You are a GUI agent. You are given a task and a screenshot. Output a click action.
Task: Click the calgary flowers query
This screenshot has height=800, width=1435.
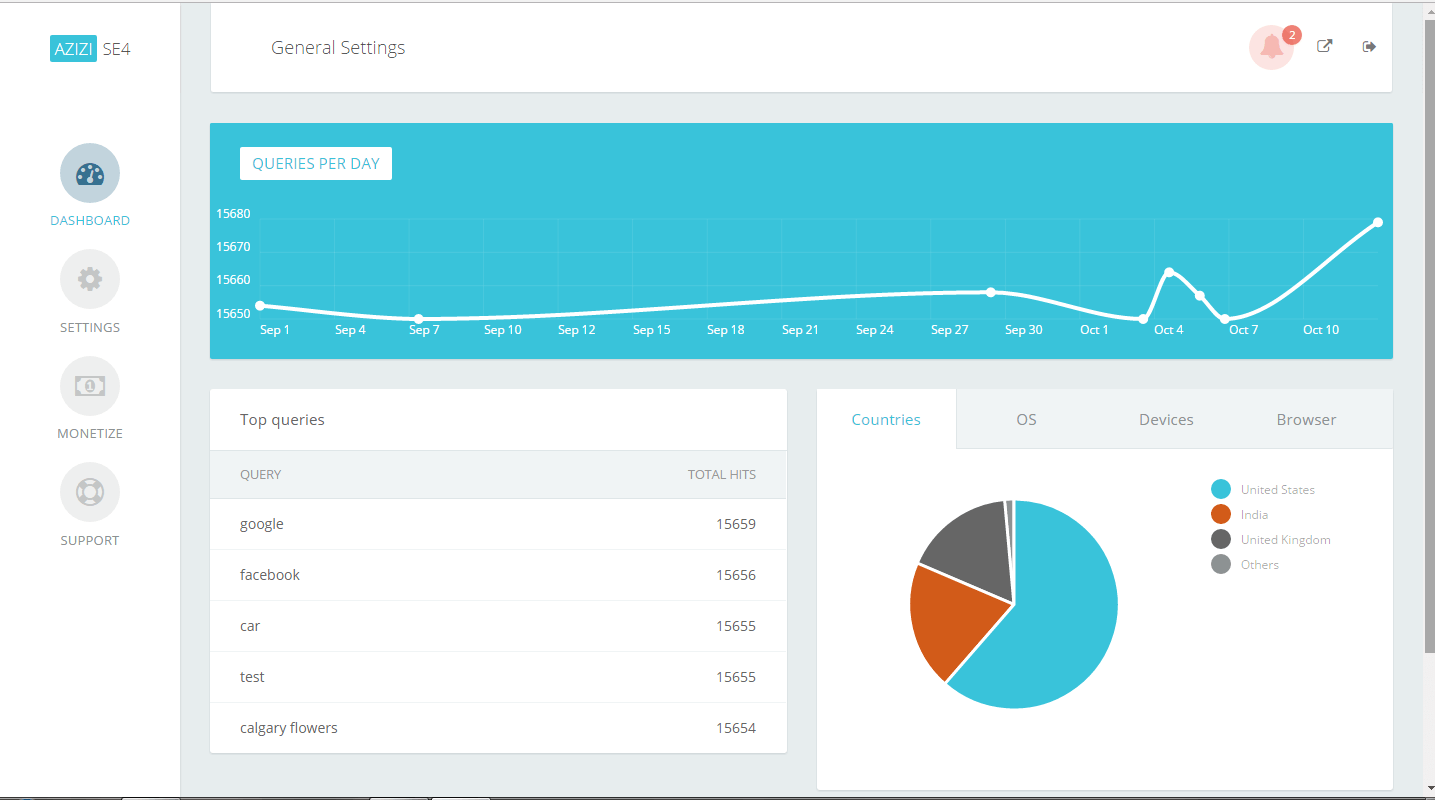pos(289,727)
